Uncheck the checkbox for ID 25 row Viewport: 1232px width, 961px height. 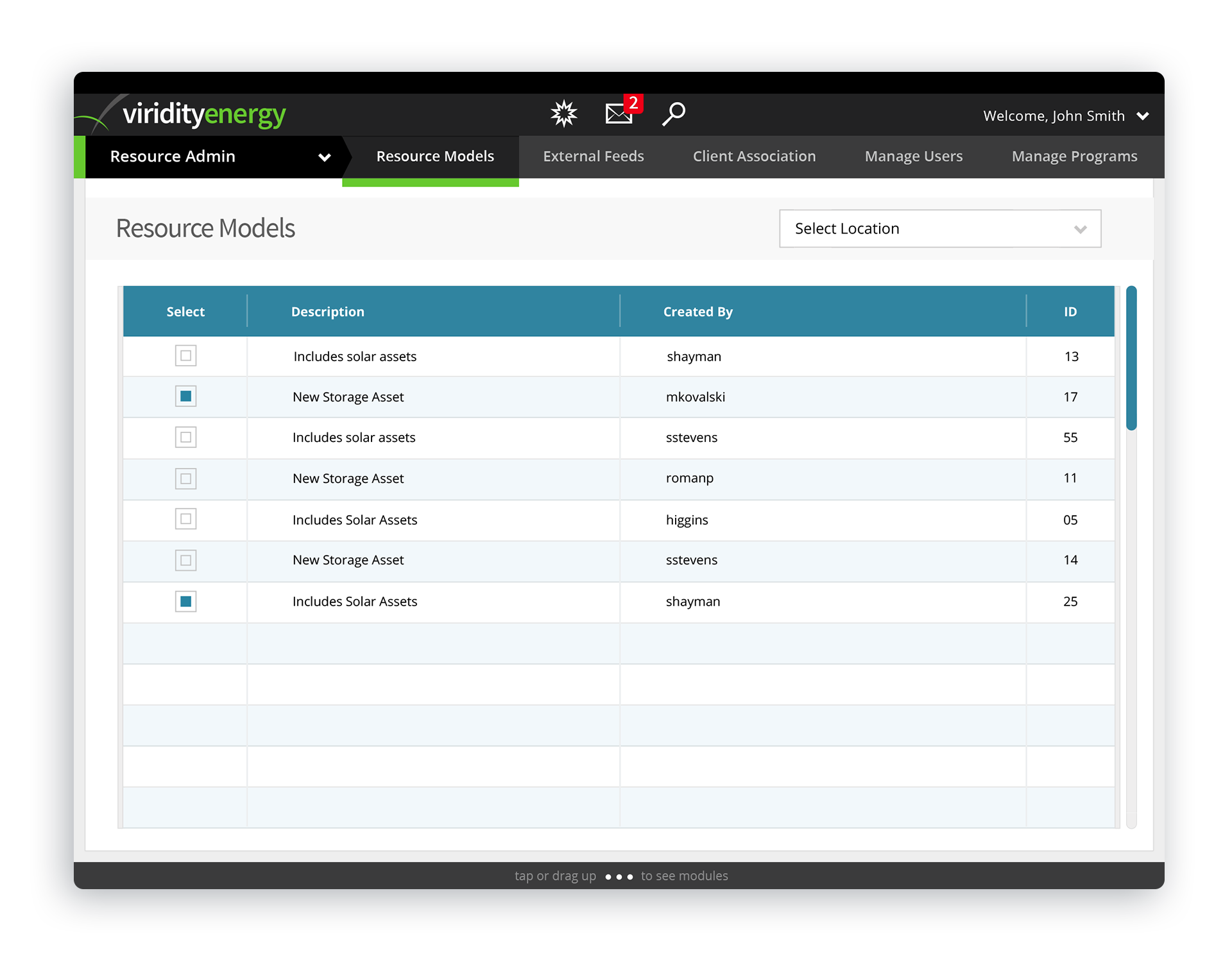pyautogui.click(x=185, y=601)
